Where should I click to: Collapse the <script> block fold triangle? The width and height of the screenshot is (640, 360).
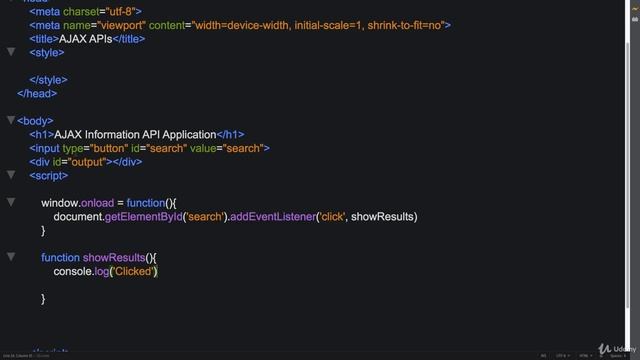click(11, 174)
